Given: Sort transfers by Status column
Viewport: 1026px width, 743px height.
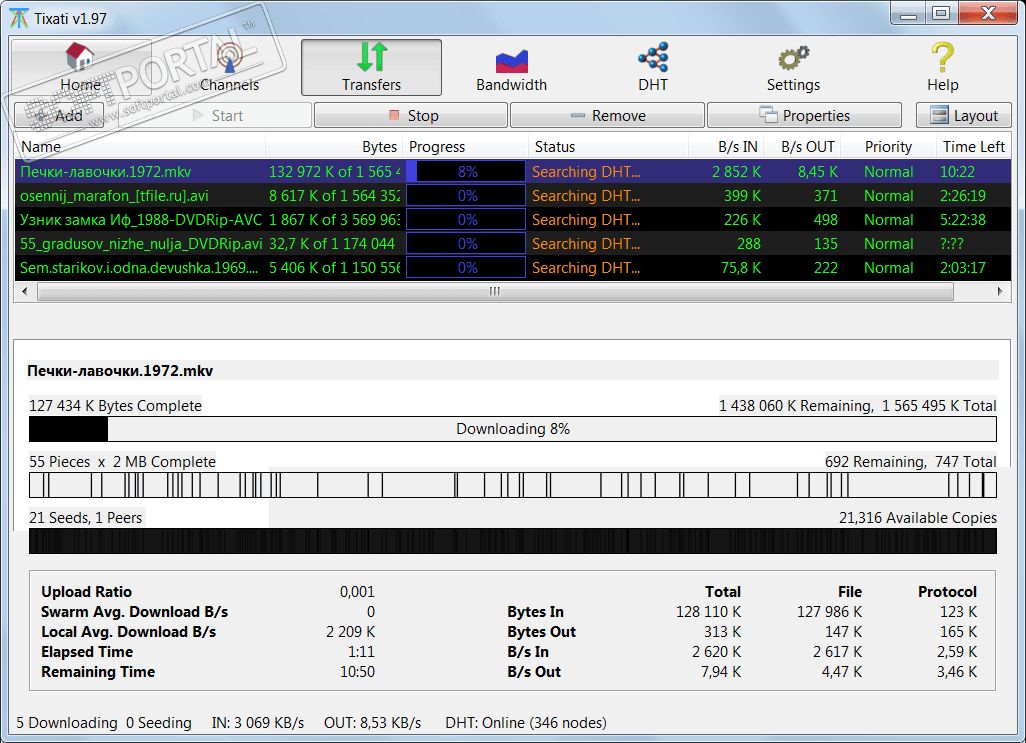Looking at the screenshot, I should [x=608, y=147].
